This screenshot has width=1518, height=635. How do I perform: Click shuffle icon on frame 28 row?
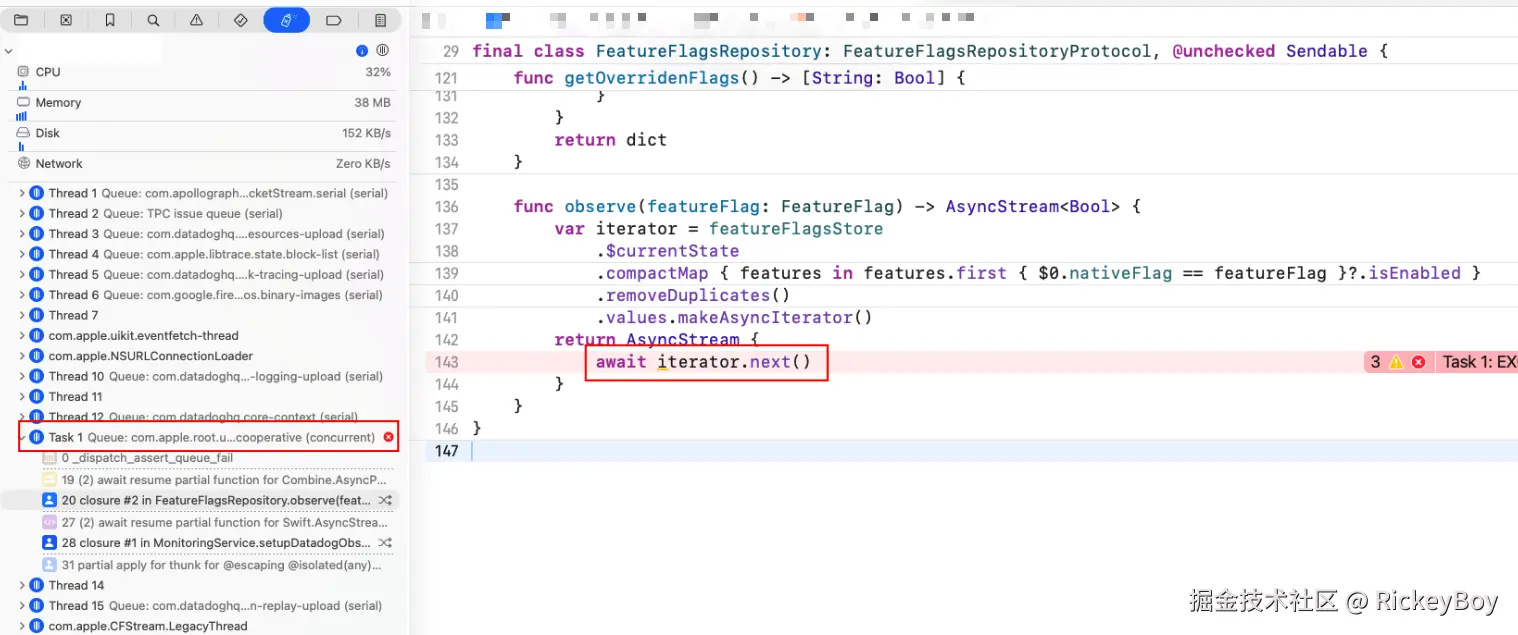pyautogui.click(x=385, y=543)
